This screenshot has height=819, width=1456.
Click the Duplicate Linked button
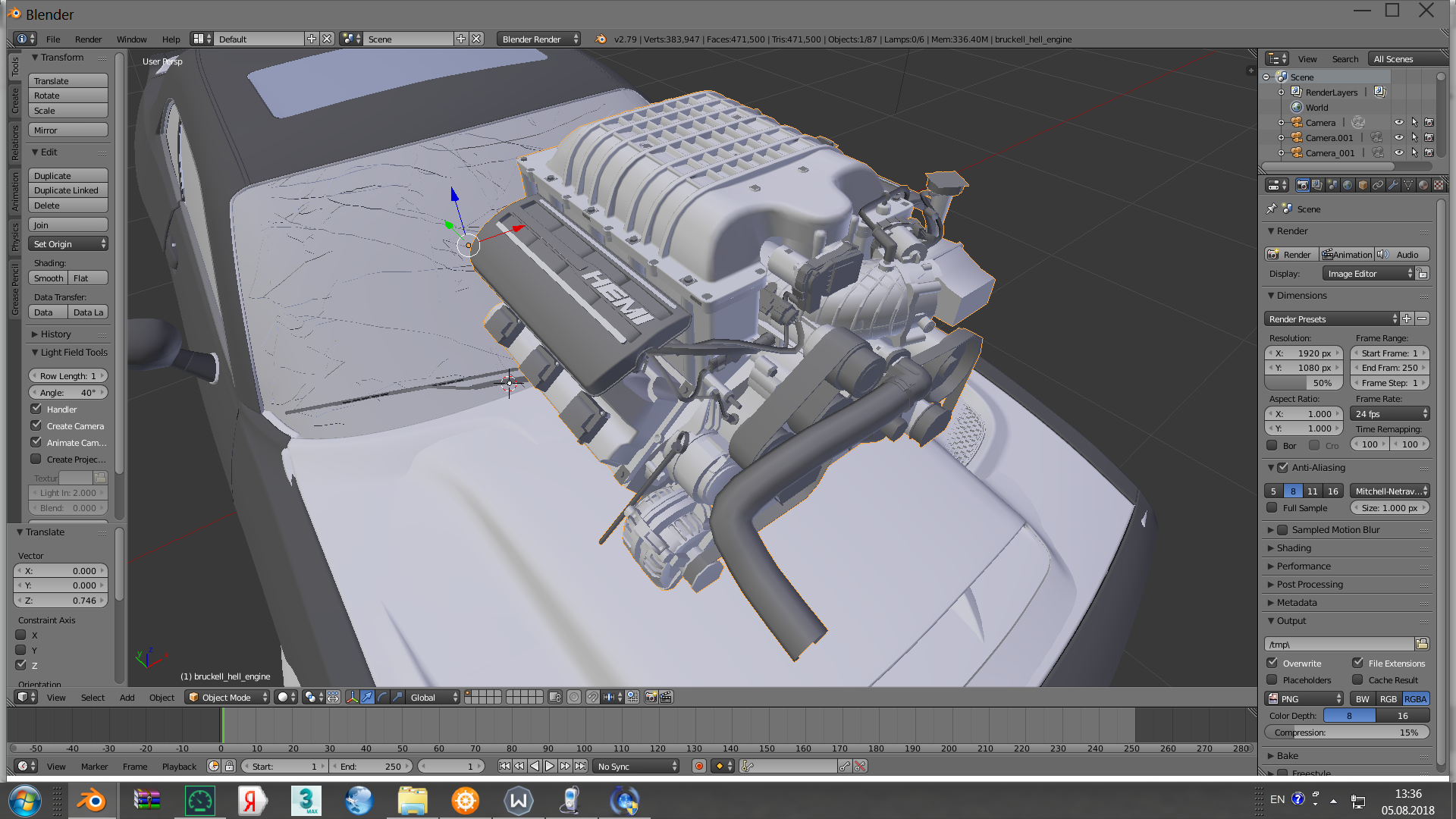coord(68,190)
